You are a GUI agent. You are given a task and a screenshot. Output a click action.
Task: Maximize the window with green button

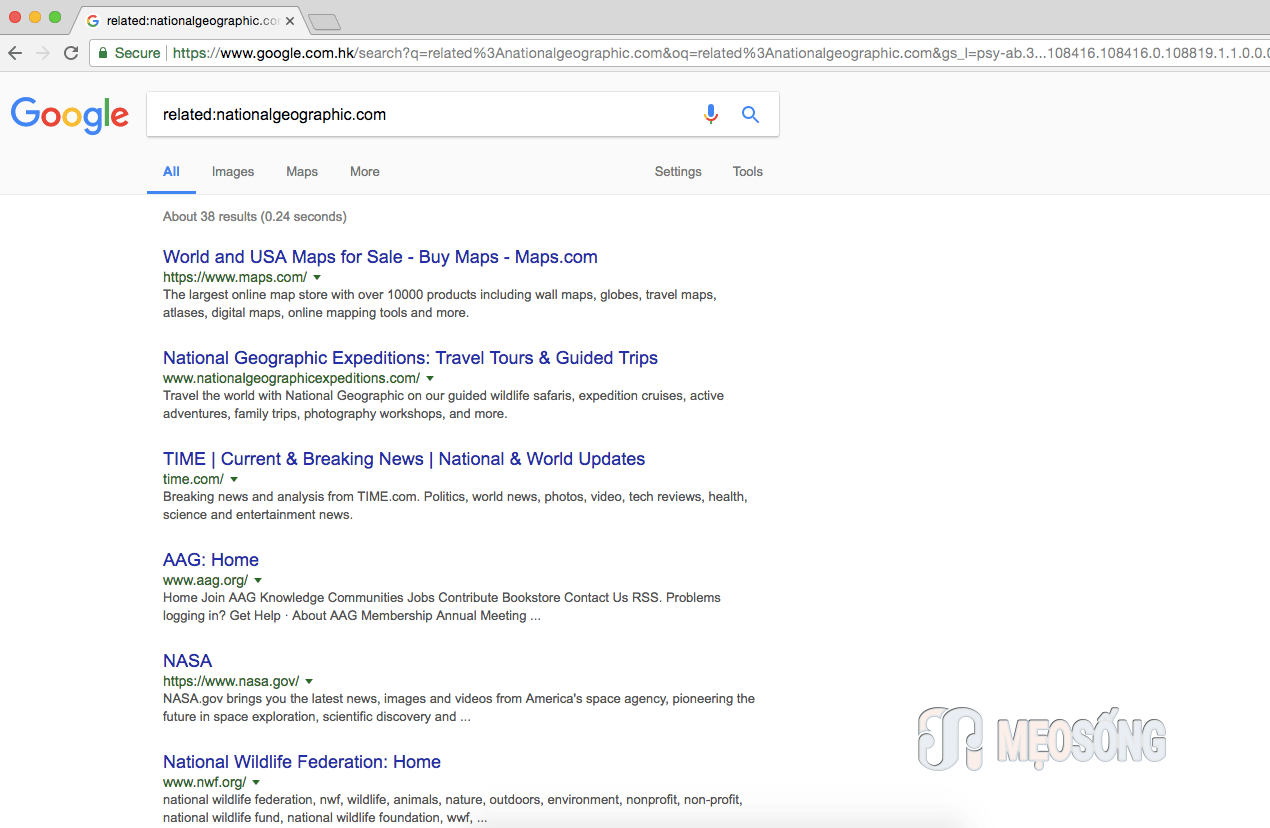(x=55, y=17)
